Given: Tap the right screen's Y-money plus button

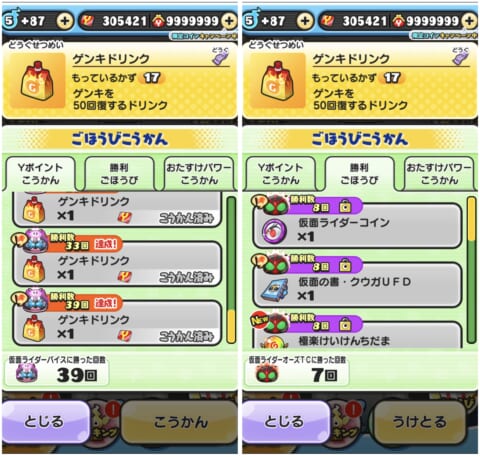Looking at the screenshot, I should [x=469, y=21].
